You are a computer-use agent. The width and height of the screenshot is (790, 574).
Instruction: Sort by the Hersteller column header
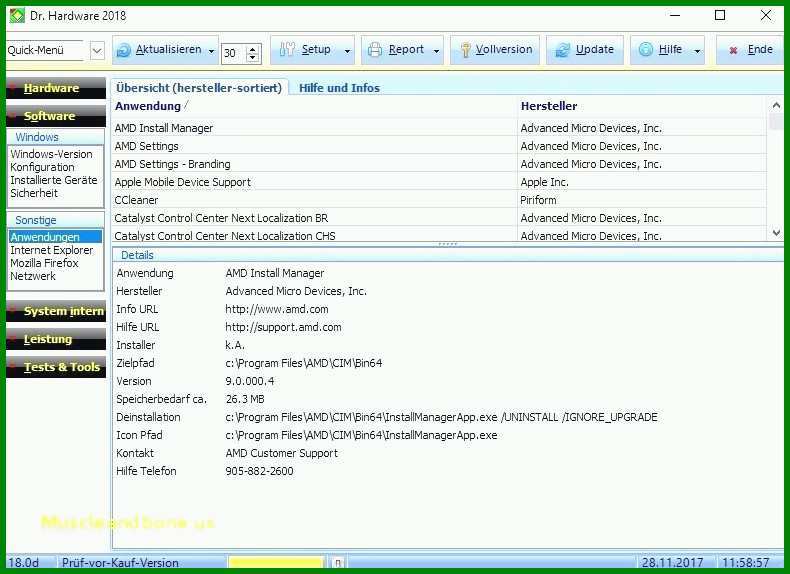tap(549, 106)
